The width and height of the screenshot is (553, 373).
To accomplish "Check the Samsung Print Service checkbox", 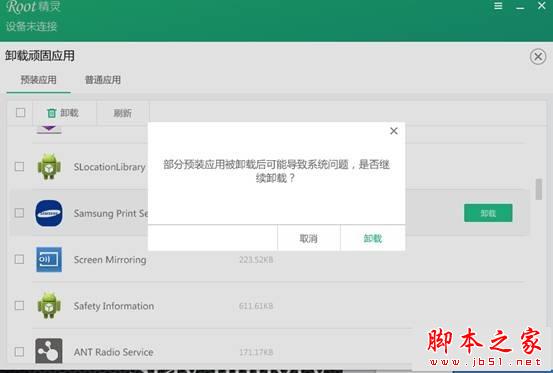I will click(x=19, y=213).
